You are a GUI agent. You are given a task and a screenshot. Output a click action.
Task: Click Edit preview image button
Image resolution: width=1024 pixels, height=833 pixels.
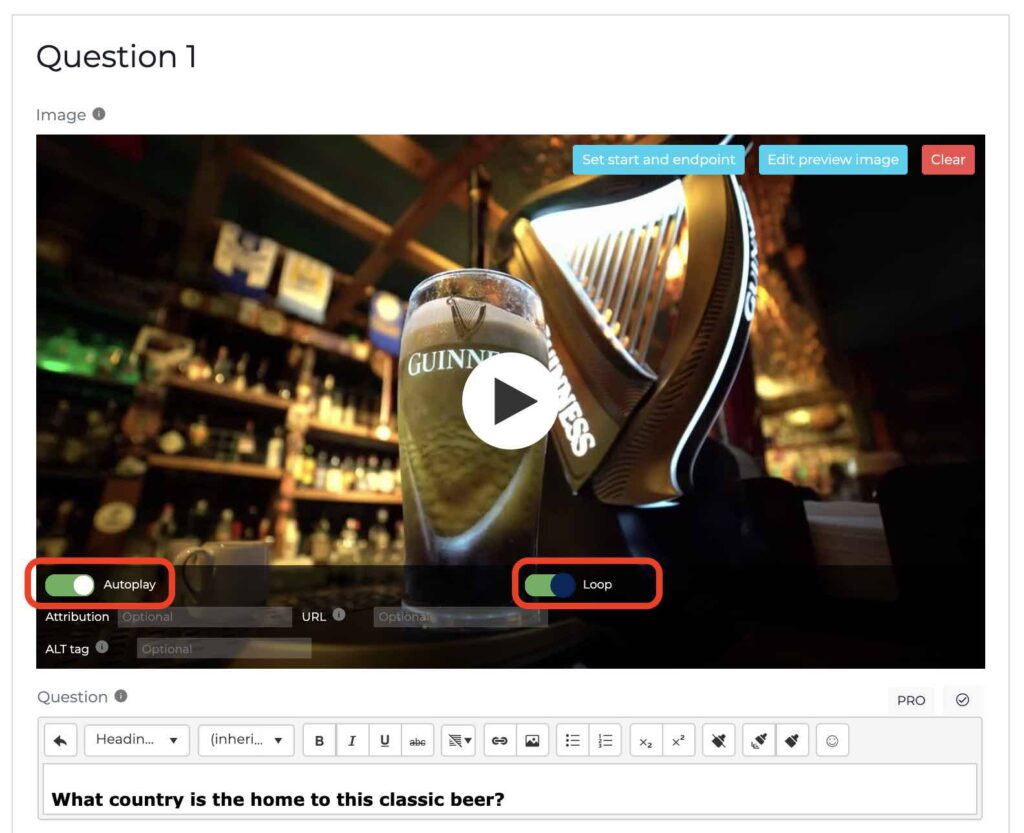click(x=833, y=159)
